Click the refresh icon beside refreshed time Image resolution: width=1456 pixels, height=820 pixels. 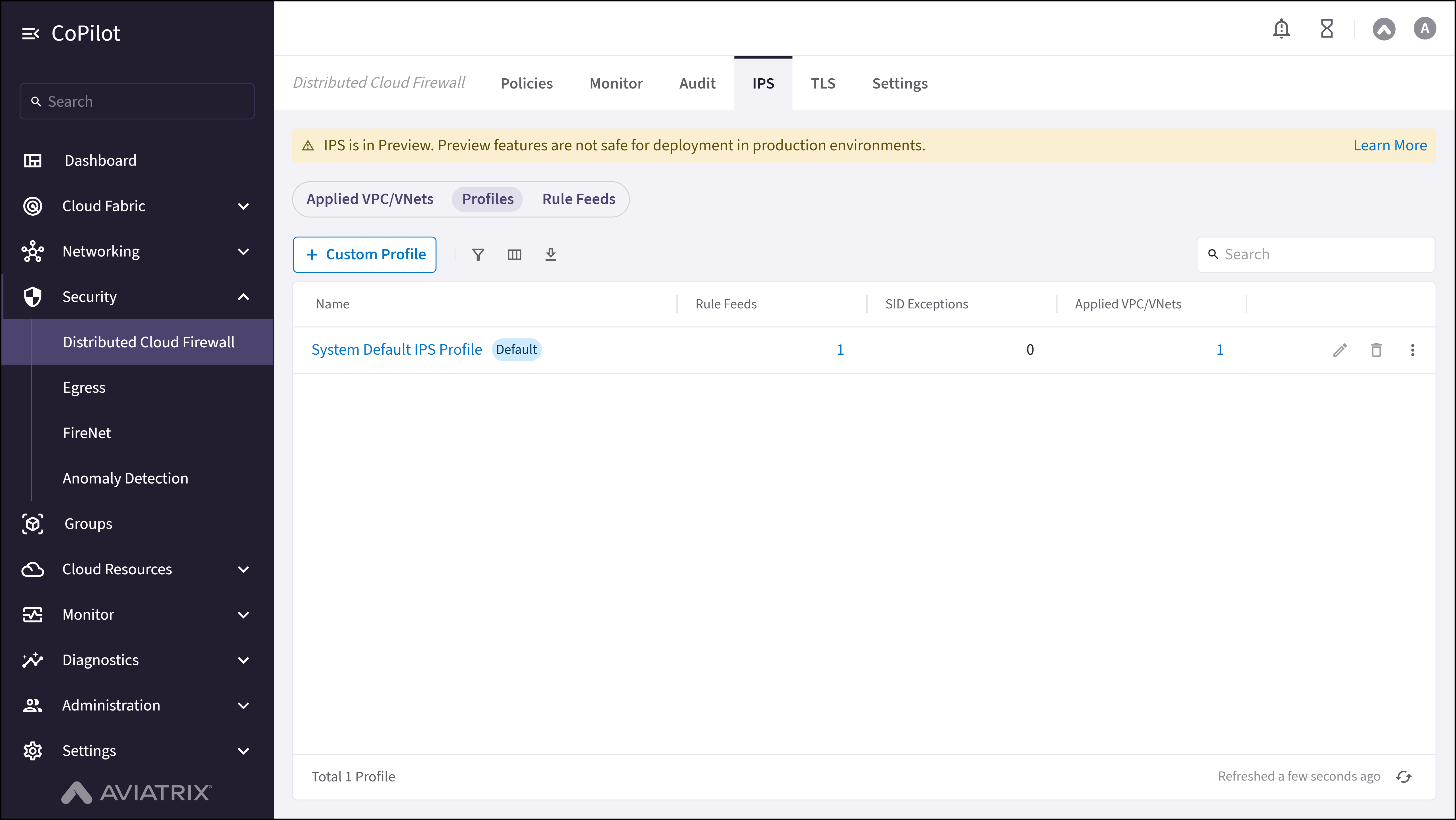click(x=1403, y=777)
